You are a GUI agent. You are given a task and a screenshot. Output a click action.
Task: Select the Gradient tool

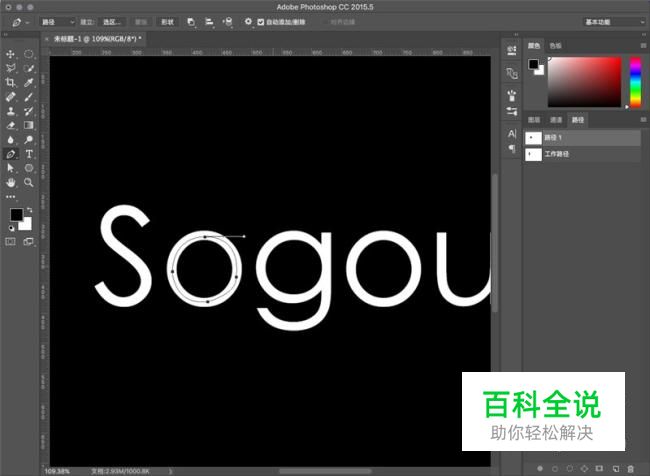(x=28, y=125)
